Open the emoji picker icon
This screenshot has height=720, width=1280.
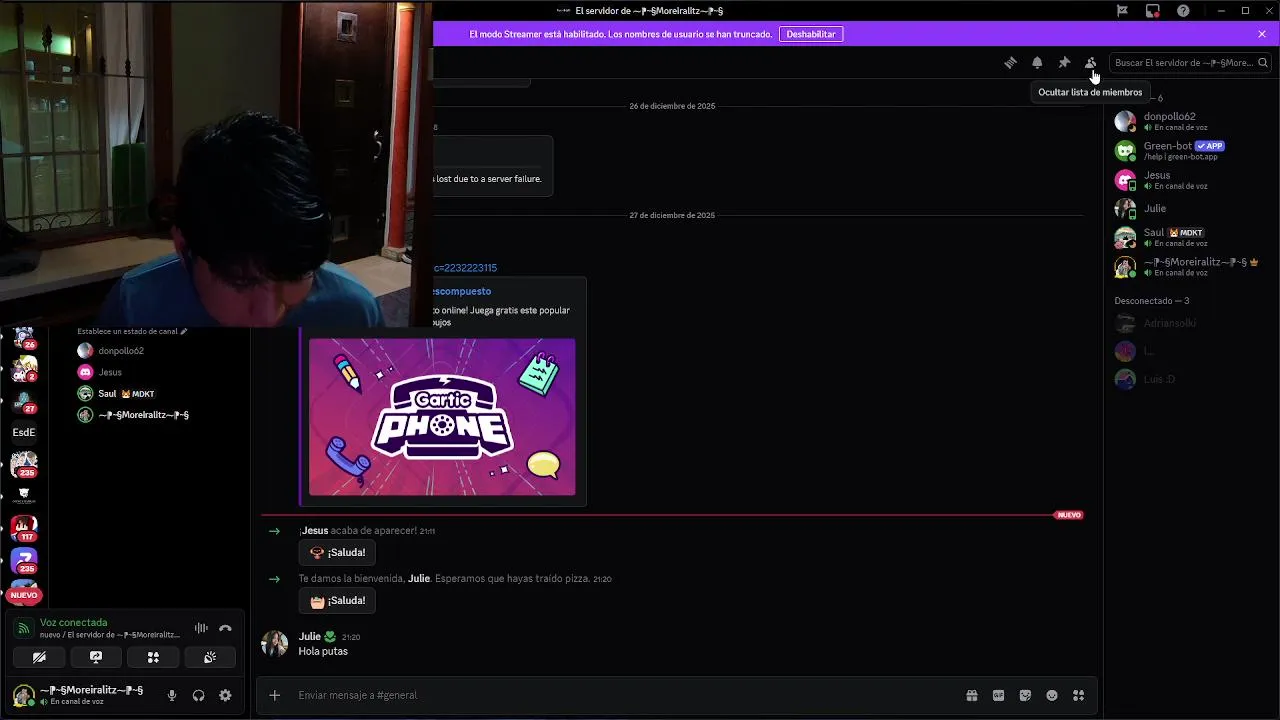(x=1052, y=695)
